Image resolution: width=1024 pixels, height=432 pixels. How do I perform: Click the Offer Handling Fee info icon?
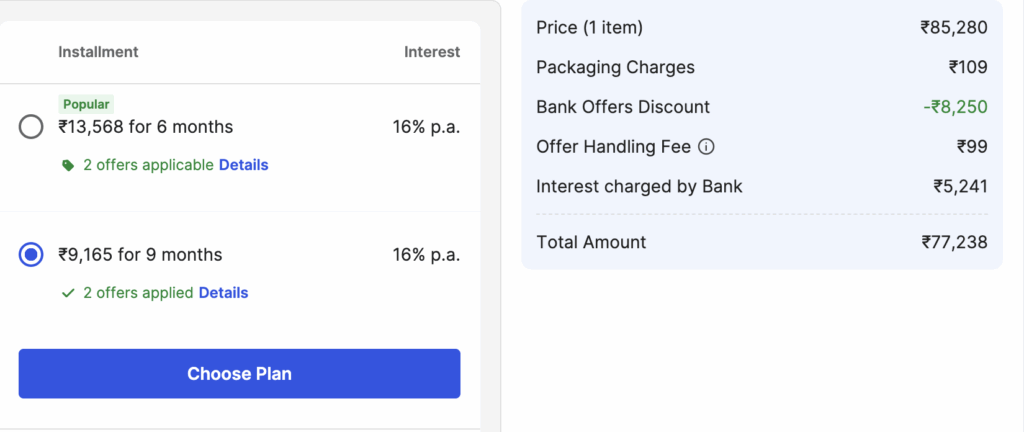(x=706, y=147)
